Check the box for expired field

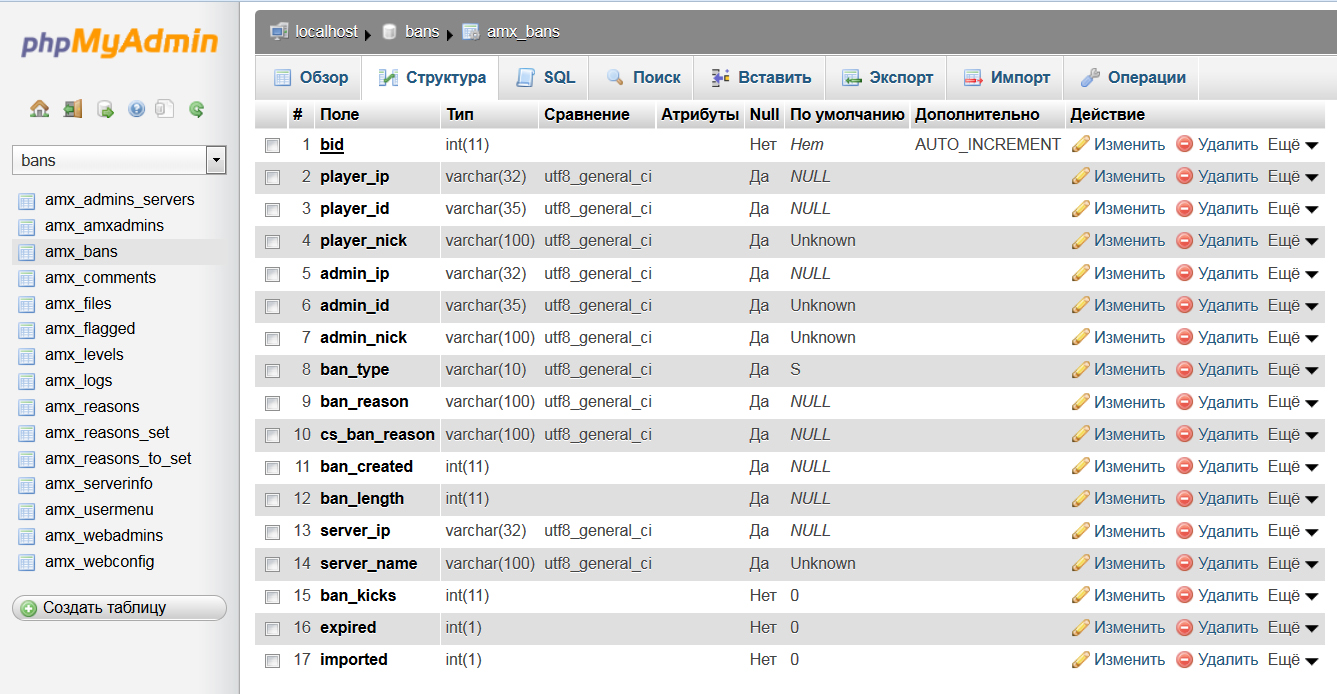272,628
